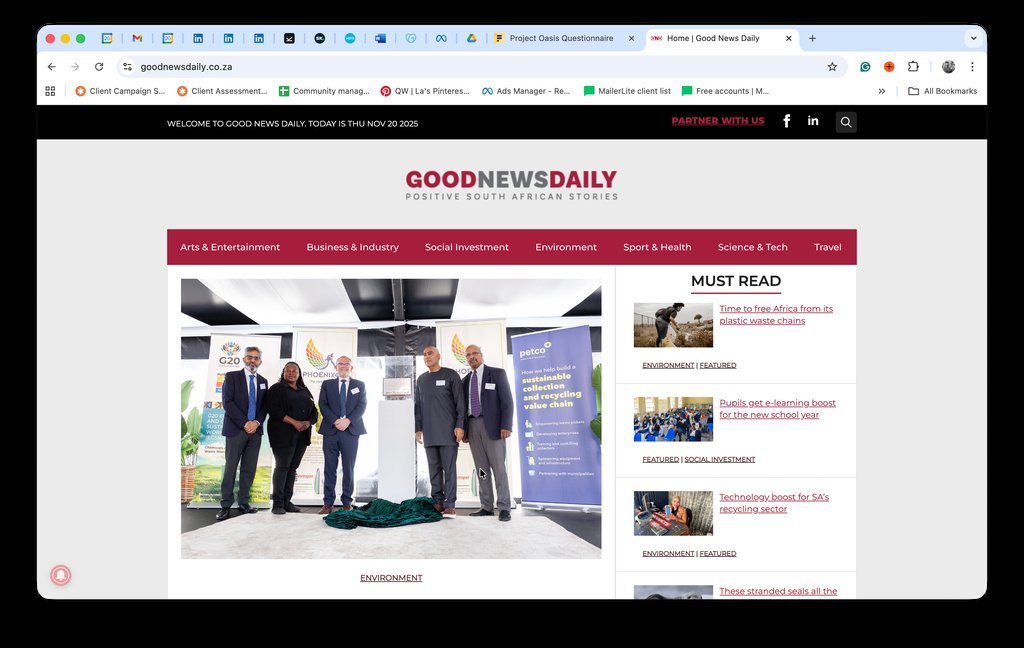The width and height of the screenshot is (1024, 648).
Task: Click the red notification bell button
Action: pos(61,575)
